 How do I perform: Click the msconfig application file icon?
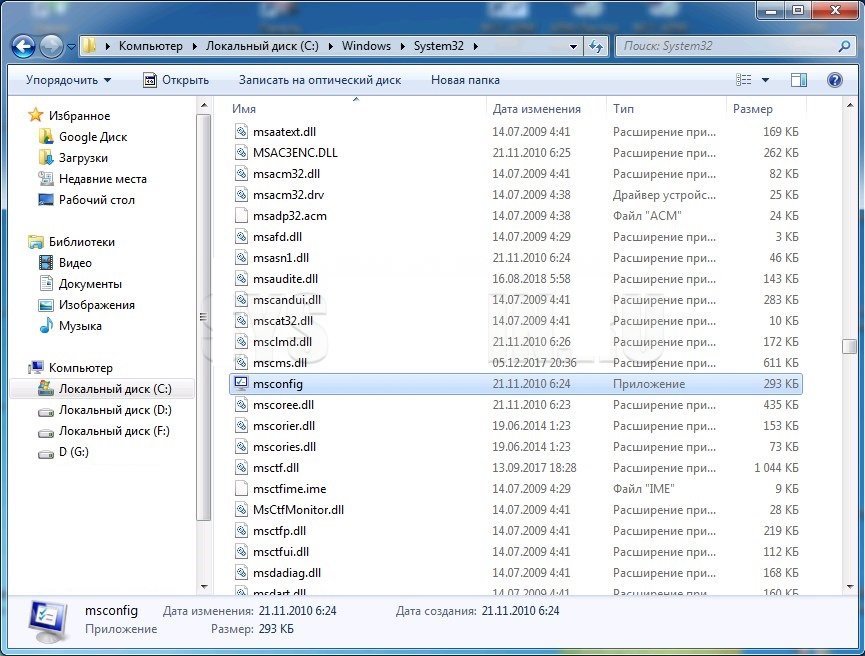(240, 384)
